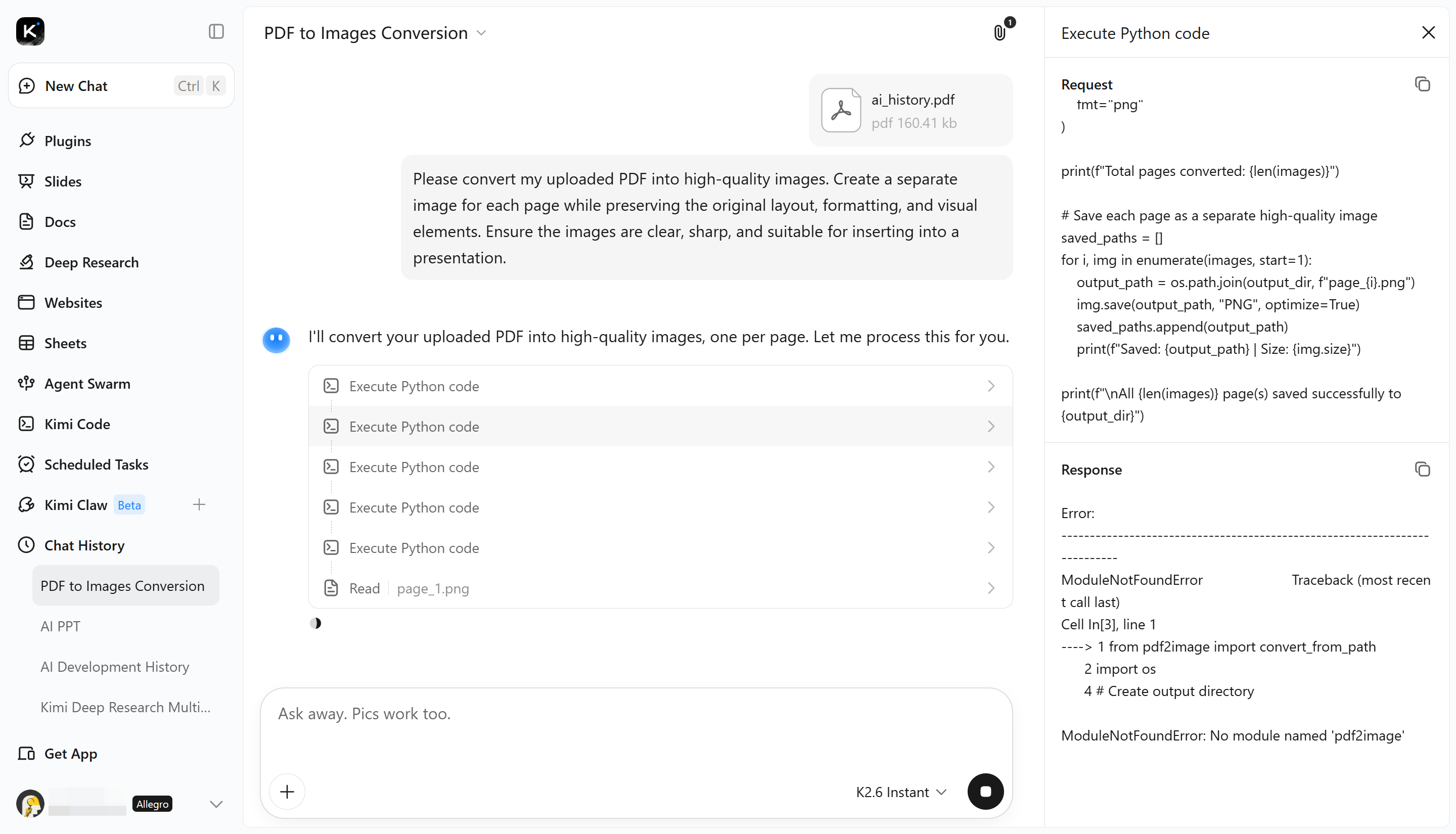Expand the PDF to Images Conversion title dropdown
The image size is (1456, 834).
coord(481,33)
